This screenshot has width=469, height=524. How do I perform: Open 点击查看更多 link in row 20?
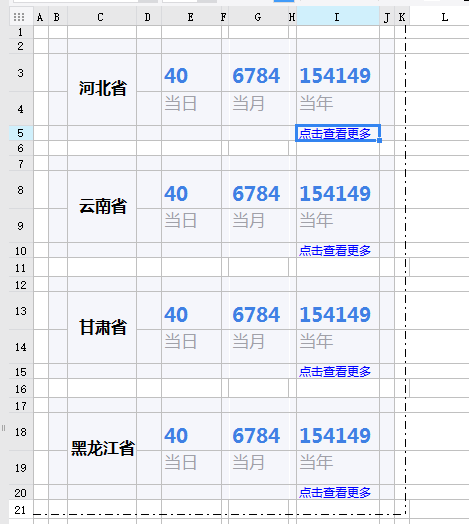pos(335,492)
